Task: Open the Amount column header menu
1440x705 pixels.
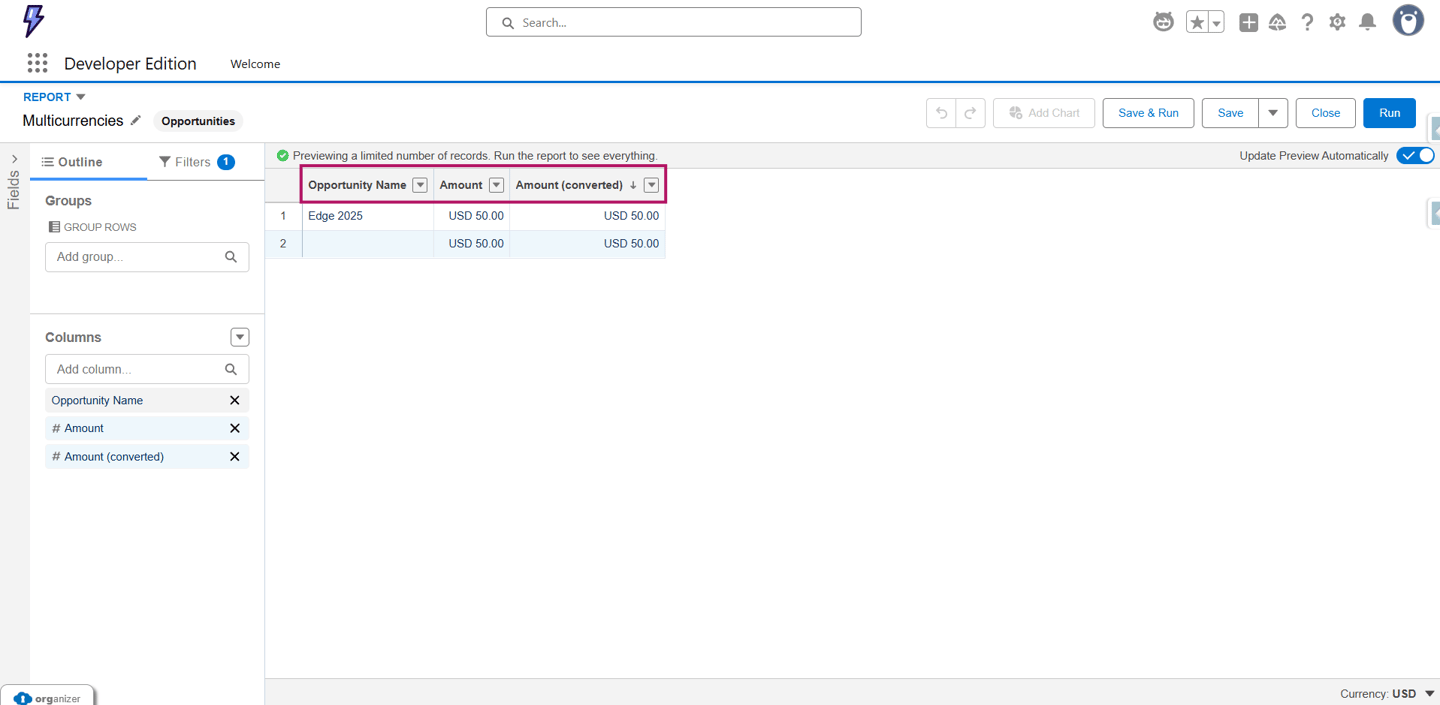Action: coord(496,185)
